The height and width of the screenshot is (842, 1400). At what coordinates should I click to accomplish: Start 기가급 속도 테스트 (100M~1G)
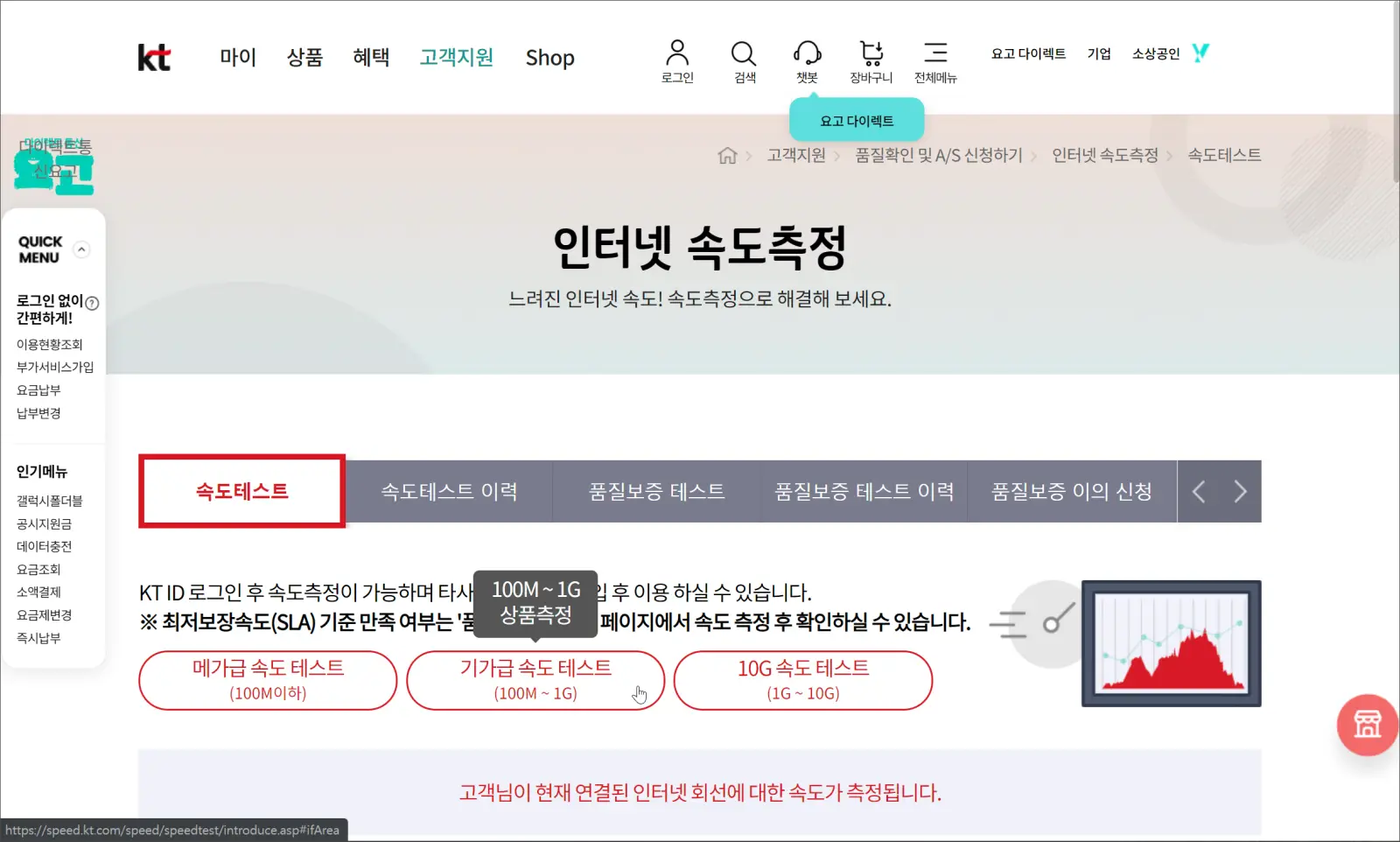[535, 680]
